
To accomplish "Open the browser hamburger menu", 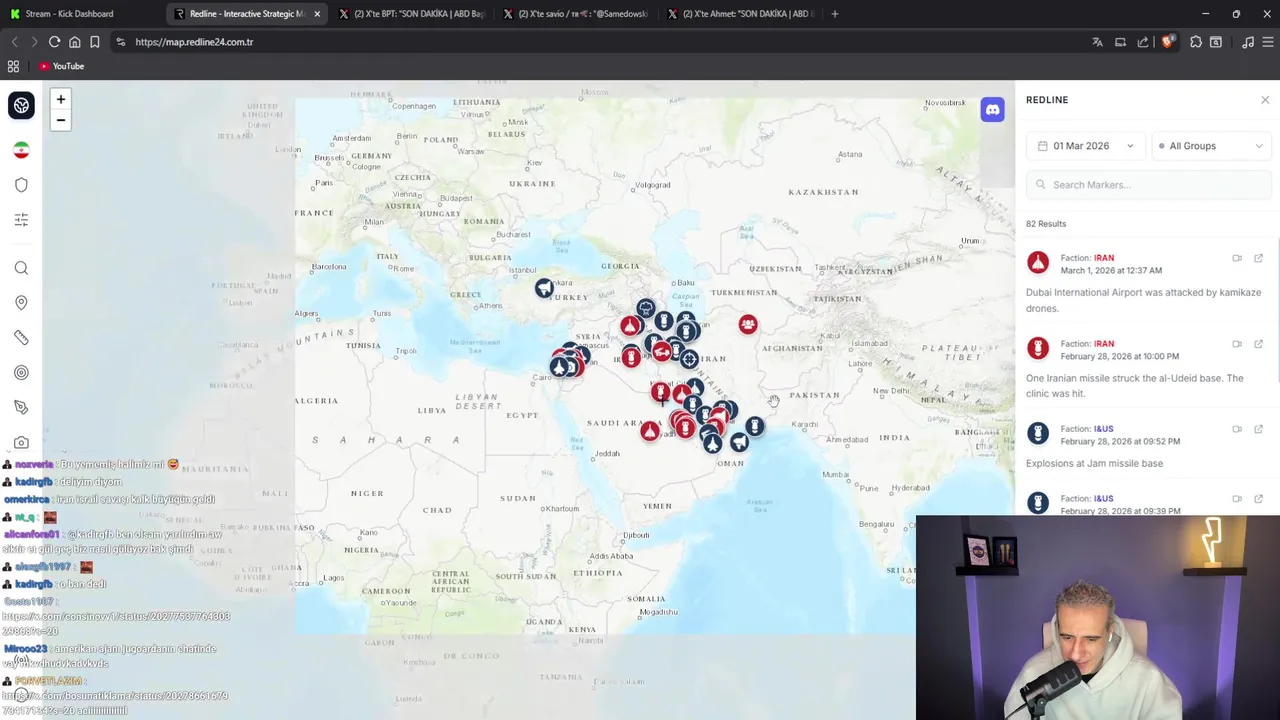I will [1268, 42].
